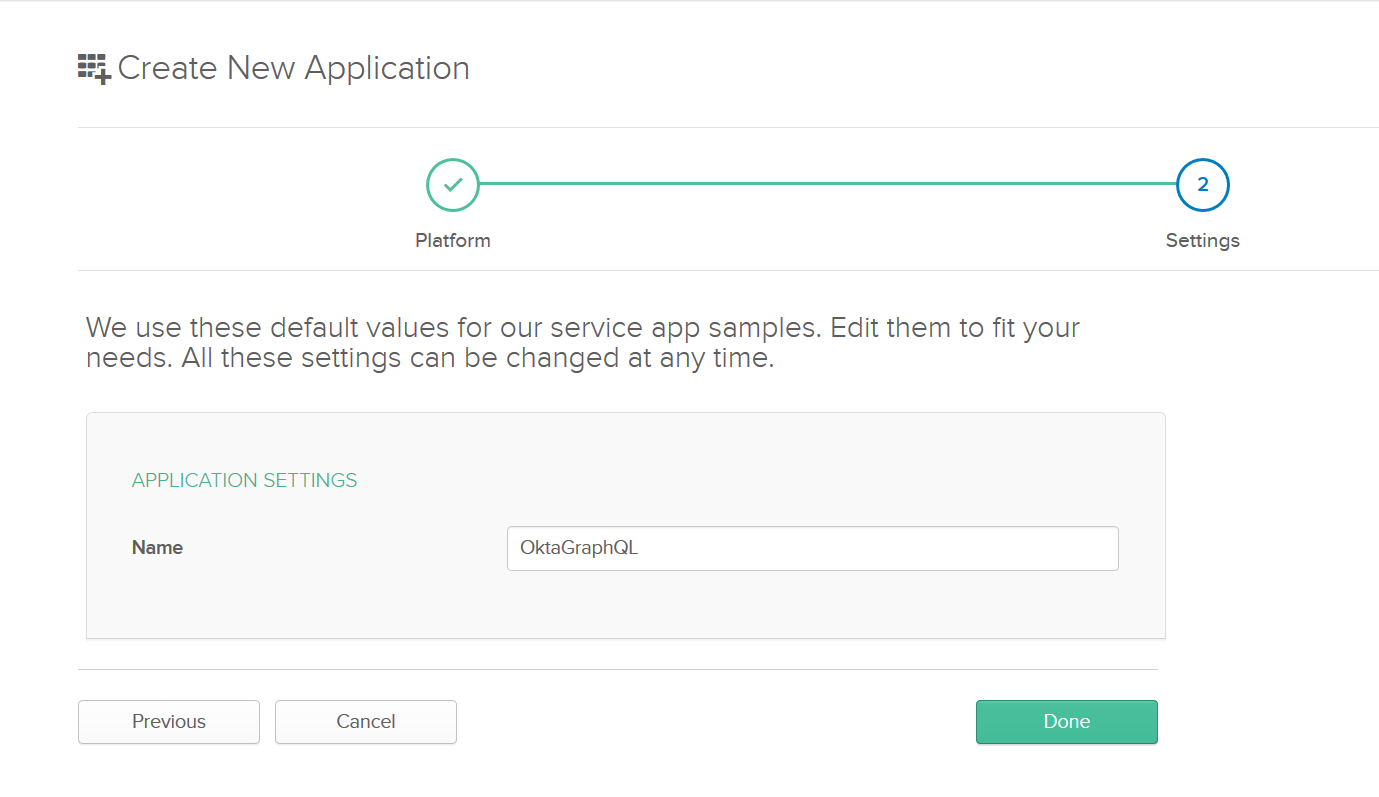The height and width of the screenshot is (797, 1379).
Task: Click the APPLICATION SETTINGS section heading
Action: [x=244, y=481]
